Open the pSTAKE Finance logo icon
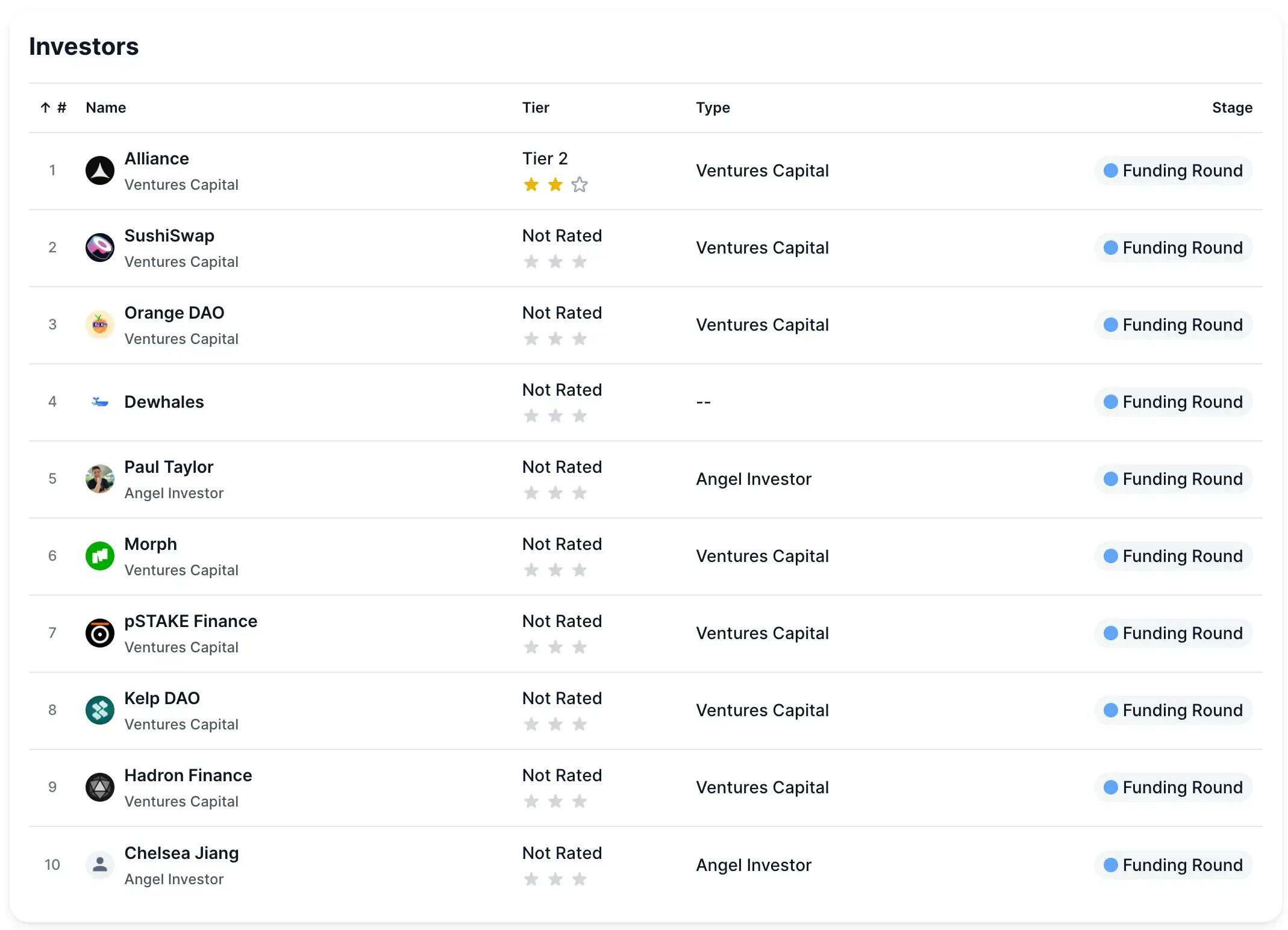Screen dimensions: 1288x930 point(100,633)
